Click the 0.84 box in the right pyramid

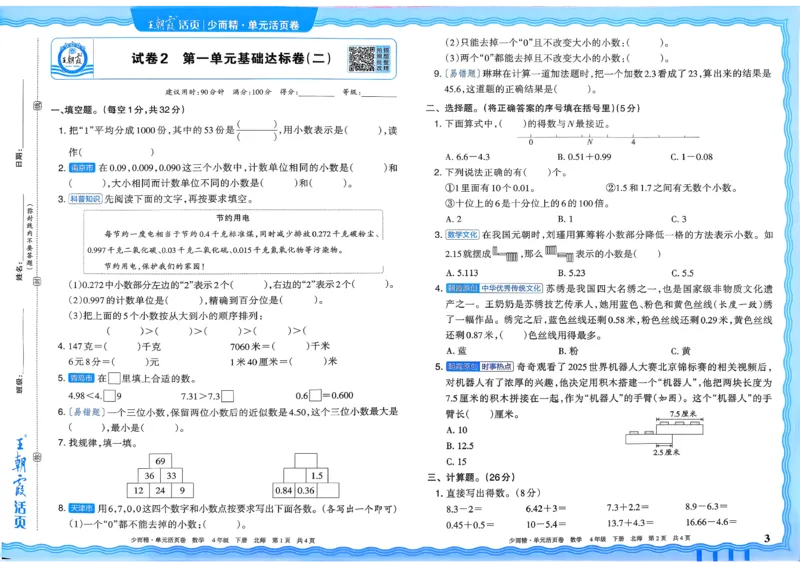click(x=284, y=490)
